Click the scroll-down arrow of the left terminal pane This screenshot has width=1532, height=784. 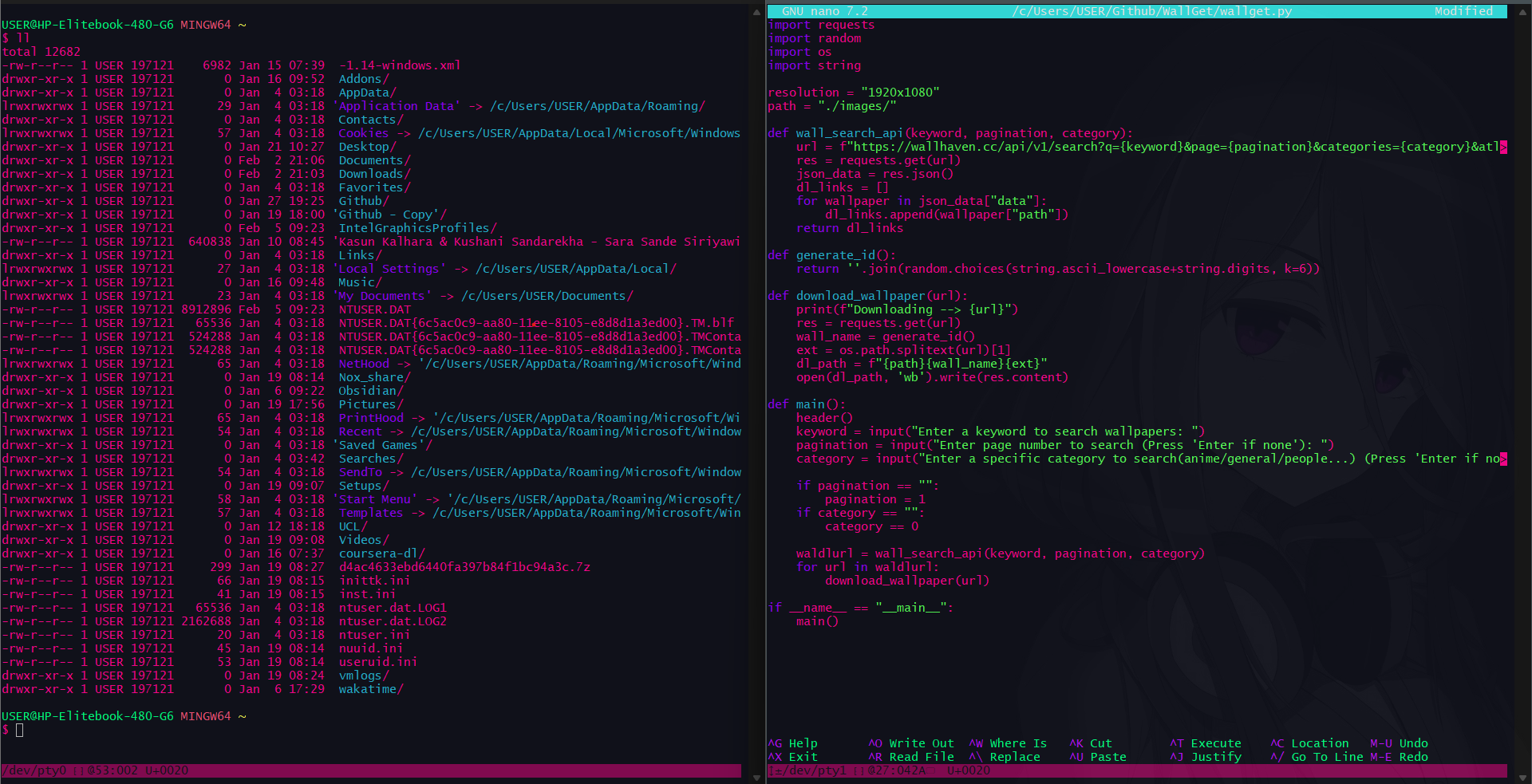coord(757,778)
